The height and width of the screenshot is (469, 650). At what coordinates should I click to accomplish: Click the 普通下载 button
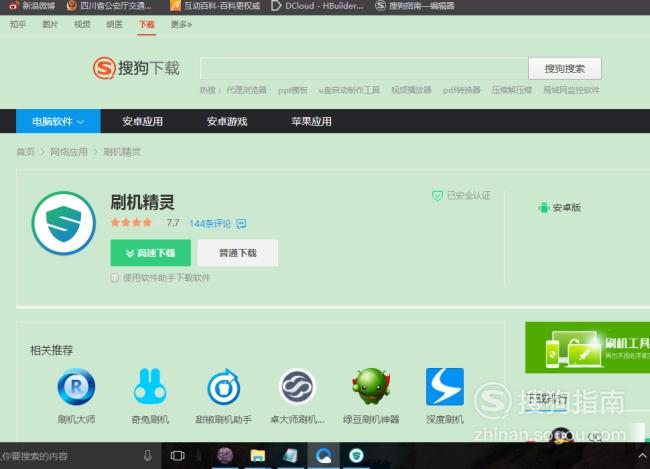coord(238,253)
